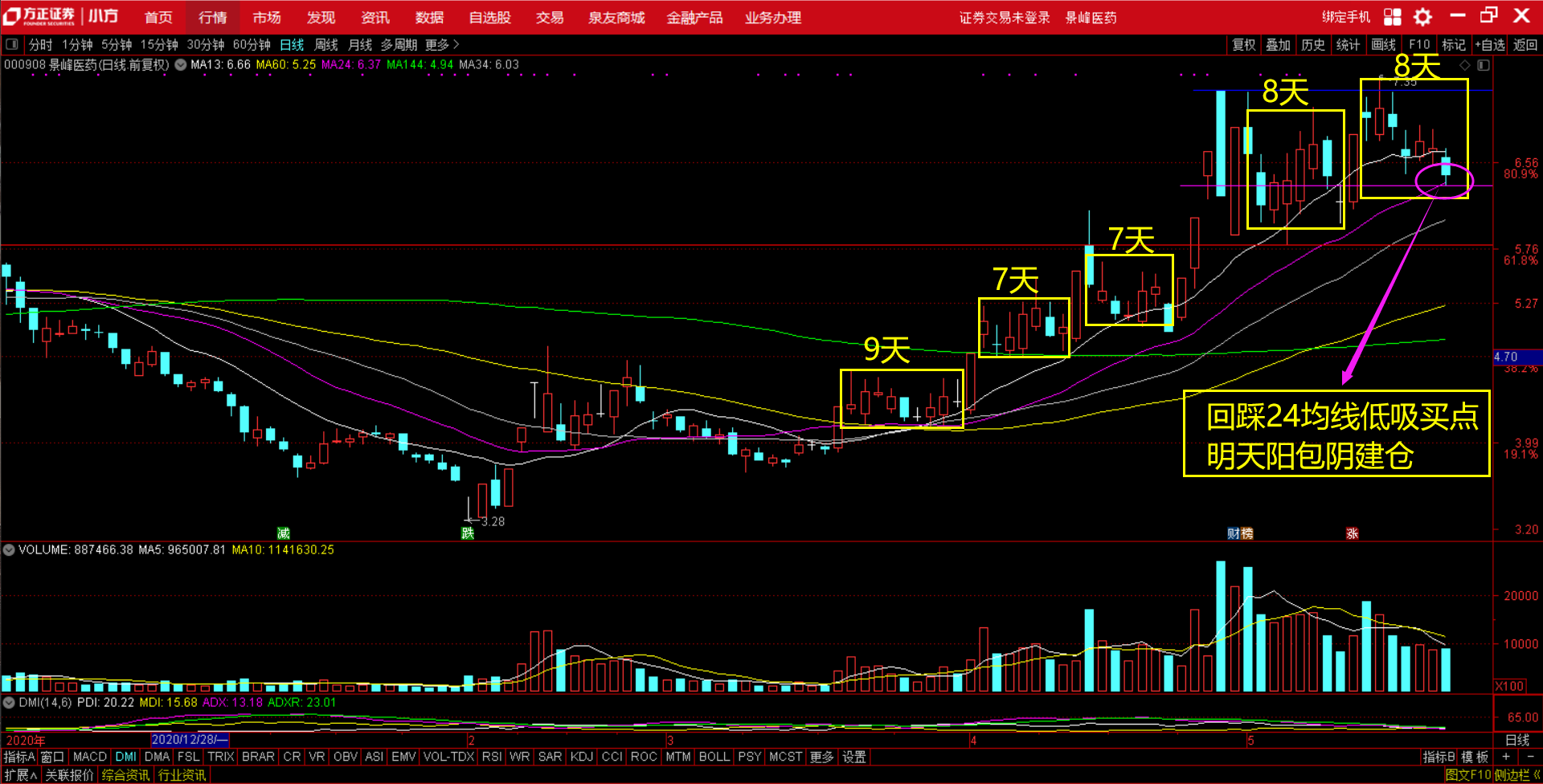Open the grid layout icon in title bar

click(1393, 17)
